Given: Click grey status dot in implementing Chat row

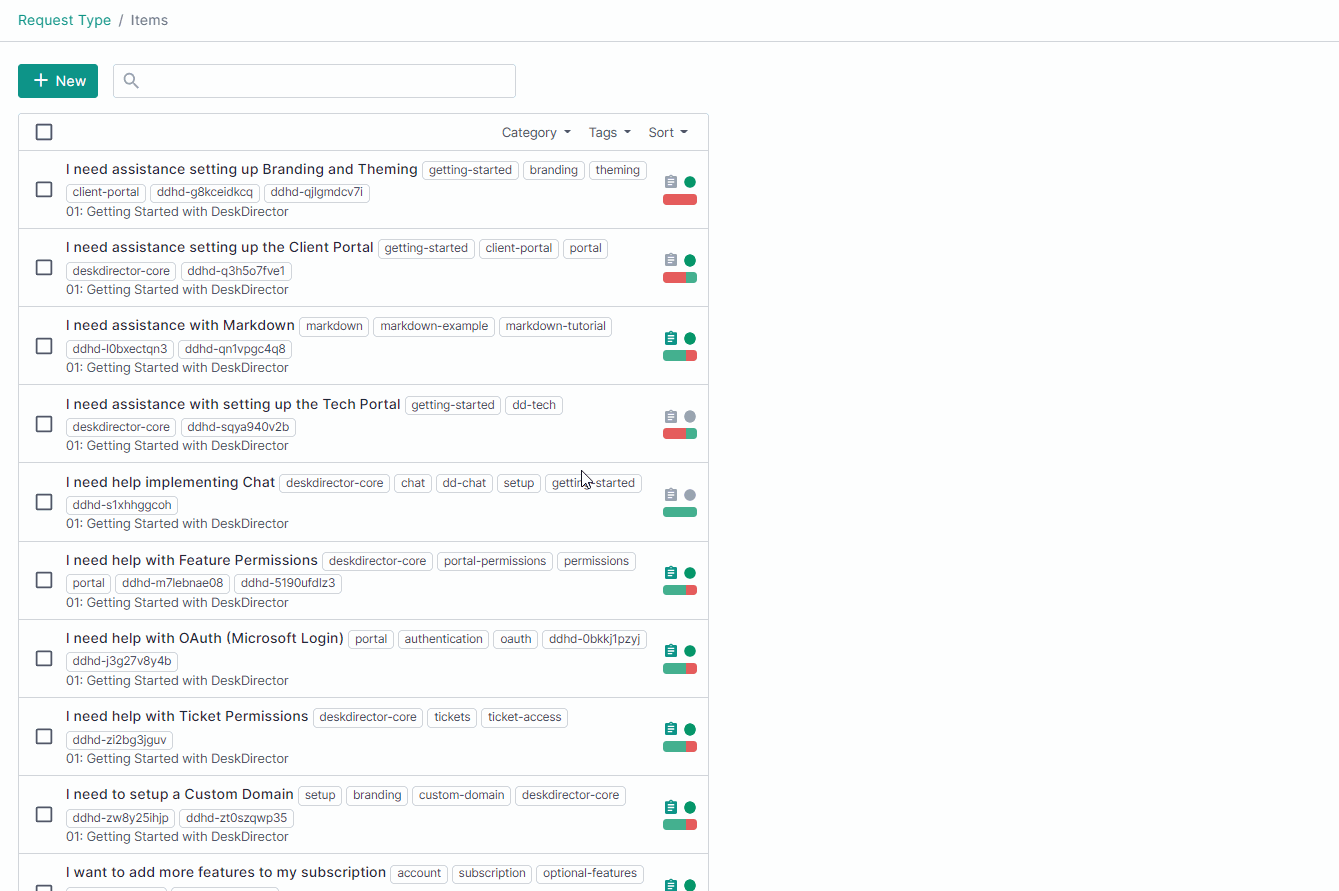Looking at the screenshot, I should (x=690, y=495).
